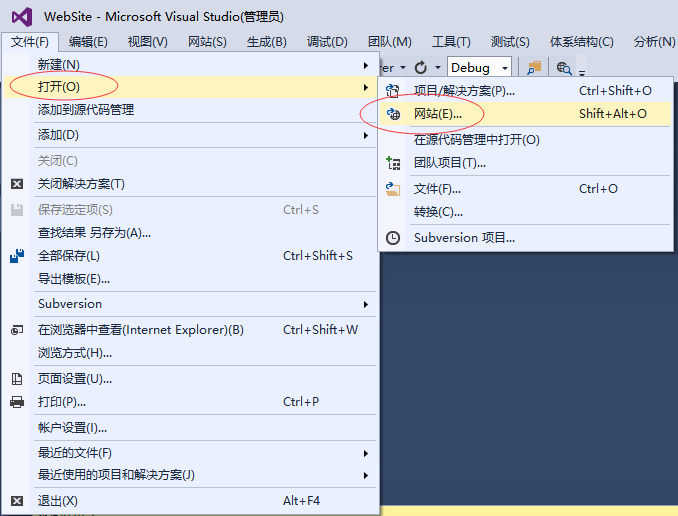This screenshot has height=516, width=678.
Task: Select 查找结果 另存为(A)...
Action: (x=190, y=233)
